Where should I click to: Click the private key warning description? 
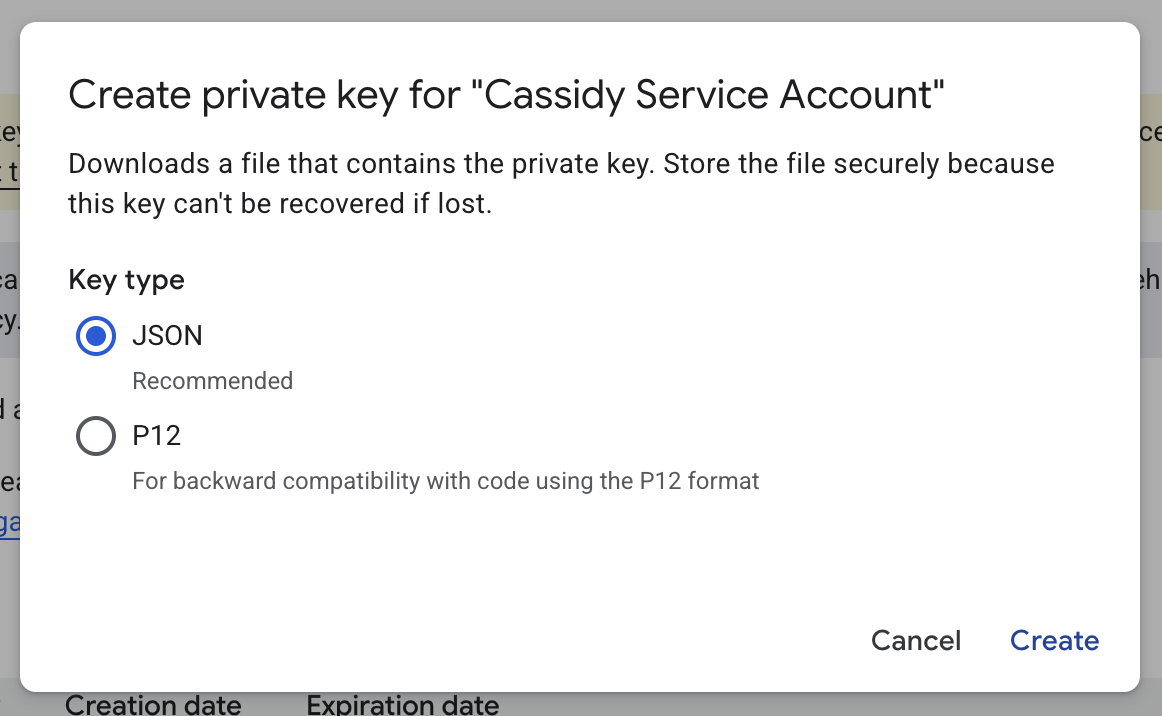pos(560,183)
